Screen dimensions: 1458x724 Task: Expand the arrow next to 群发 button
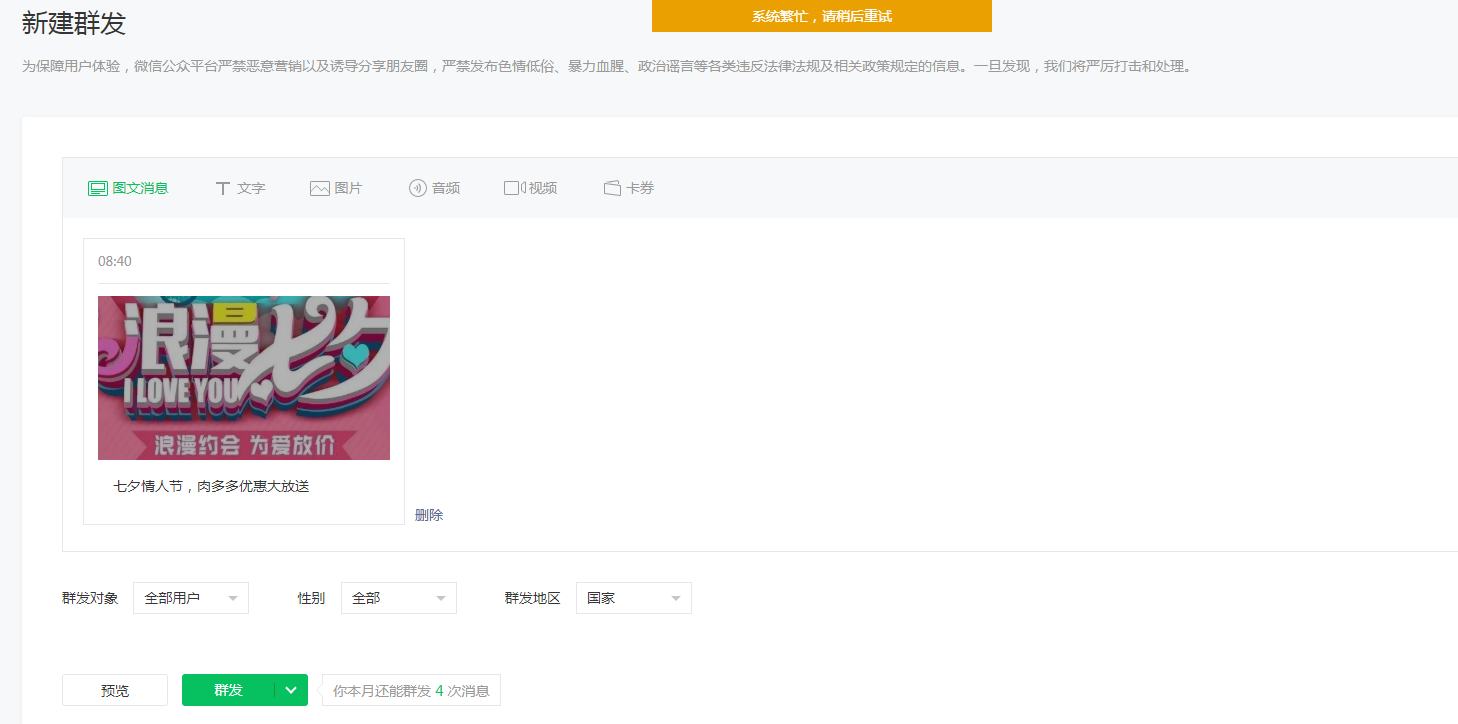pyautogui.click(x=291, y=690)
